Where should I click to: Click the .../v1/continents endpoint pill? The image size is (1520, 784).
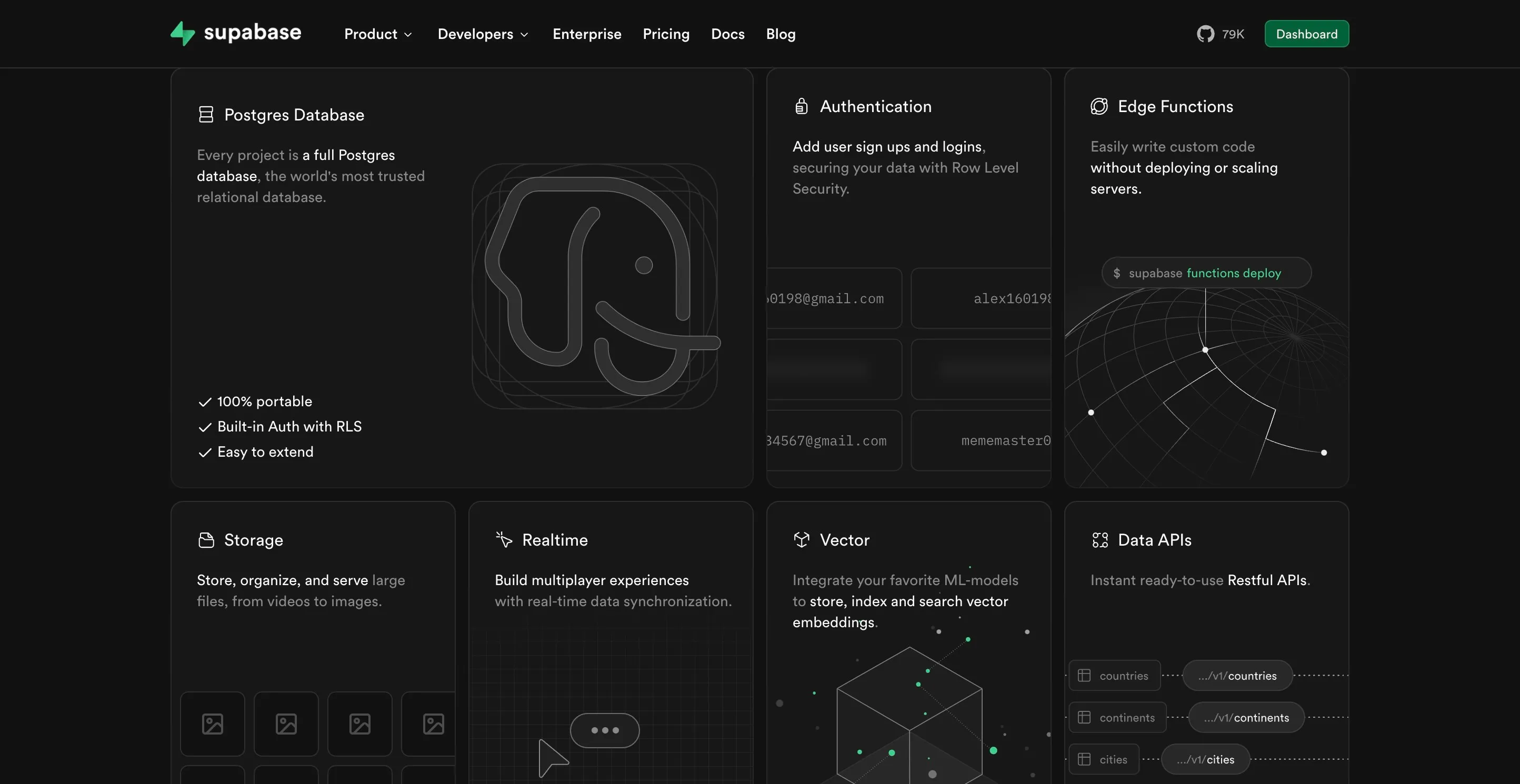pos(1246,717)
